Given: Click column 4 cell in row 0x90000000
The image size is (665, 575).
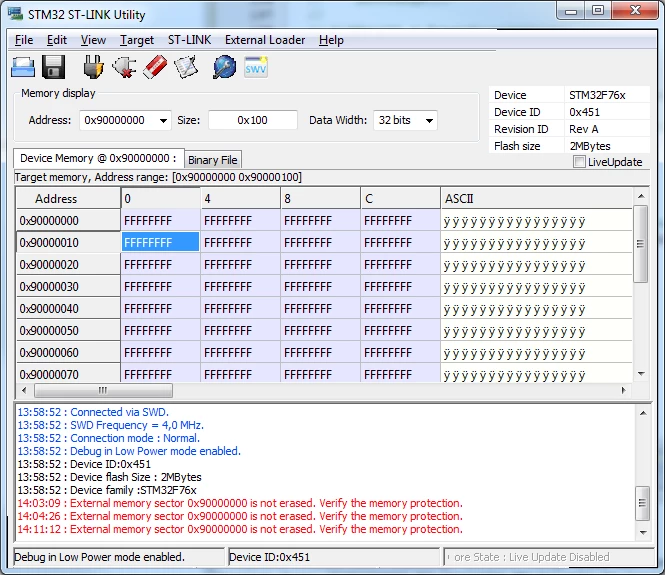Looking at the screenshot, I should tap(240, 221).
